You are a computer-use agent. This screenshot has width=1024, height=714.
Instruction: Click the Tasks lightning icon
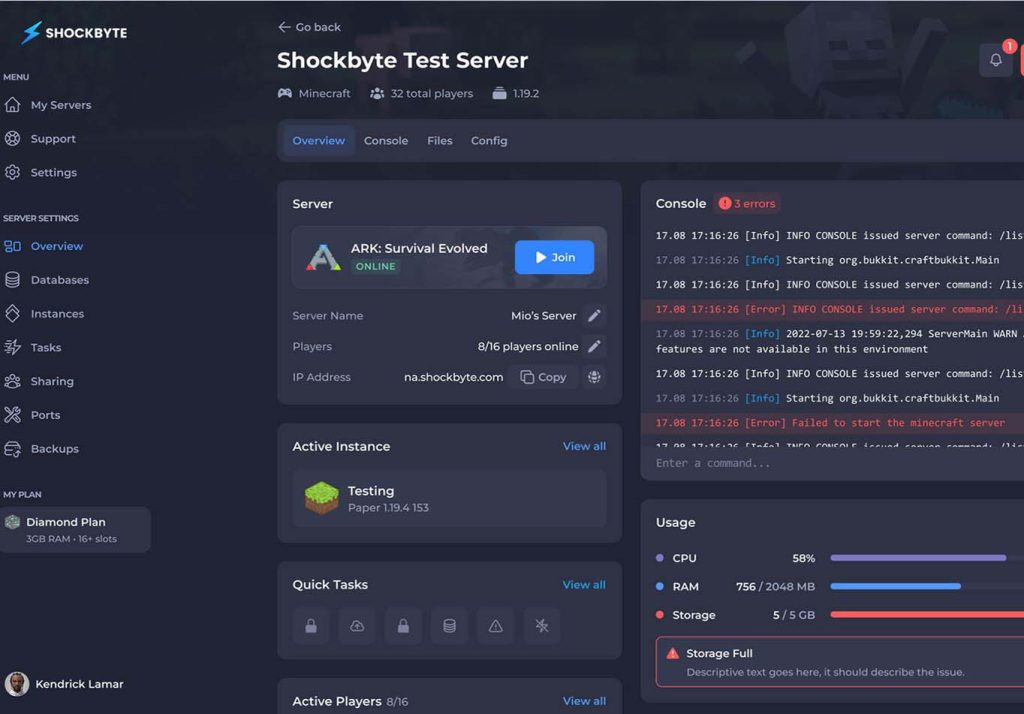pos(12,347)
